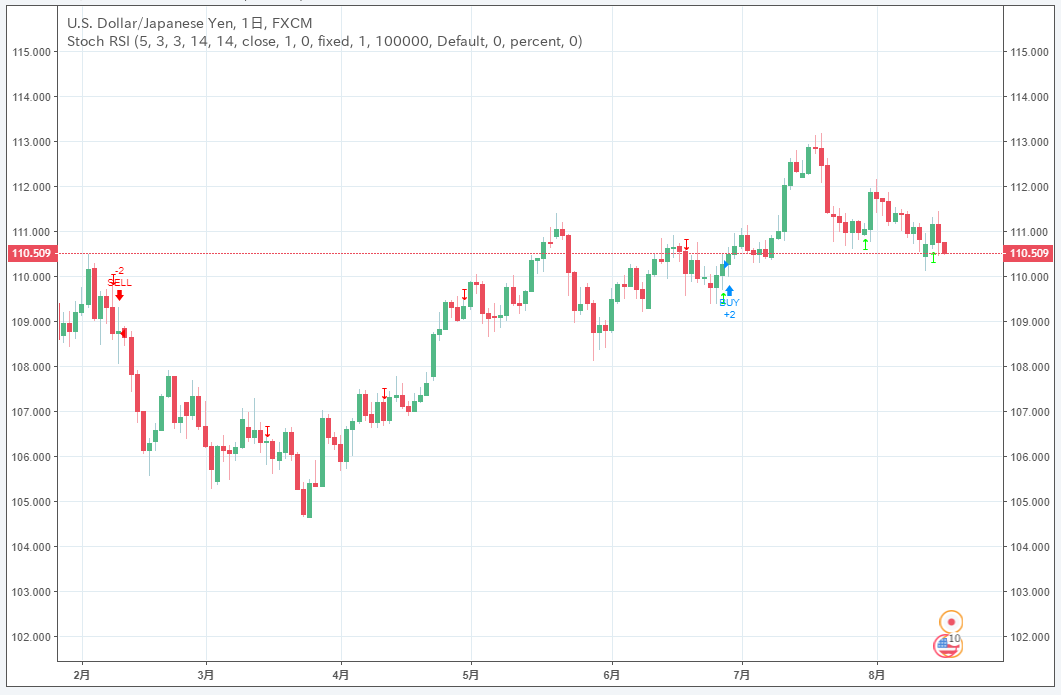Click the 5月 date axis label
1061x695 pixels.
coord(471,675)
